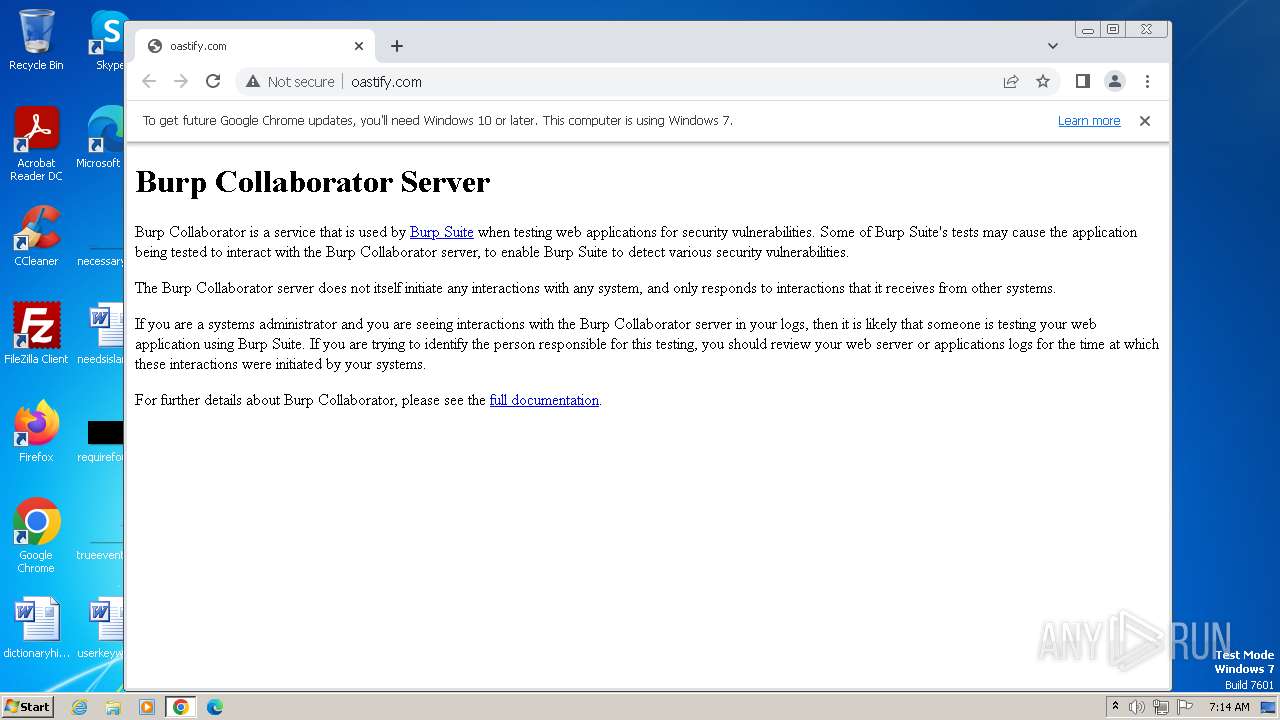Open the Action Center flag icon
Image resolution: width=1280 pixels, height=720 pixels.
pyautogui.click(x=1185, y=707)
